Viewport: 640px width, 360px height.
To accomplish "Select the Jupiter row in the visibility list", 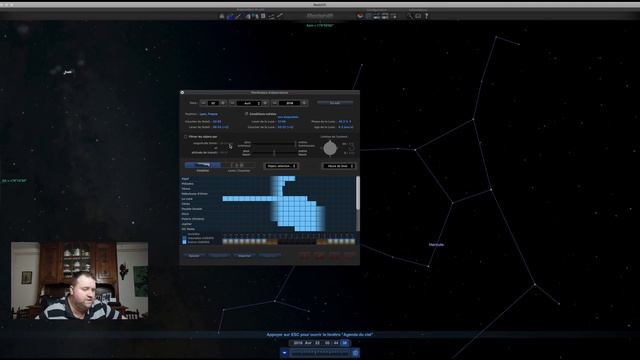I will click(268, 224).
